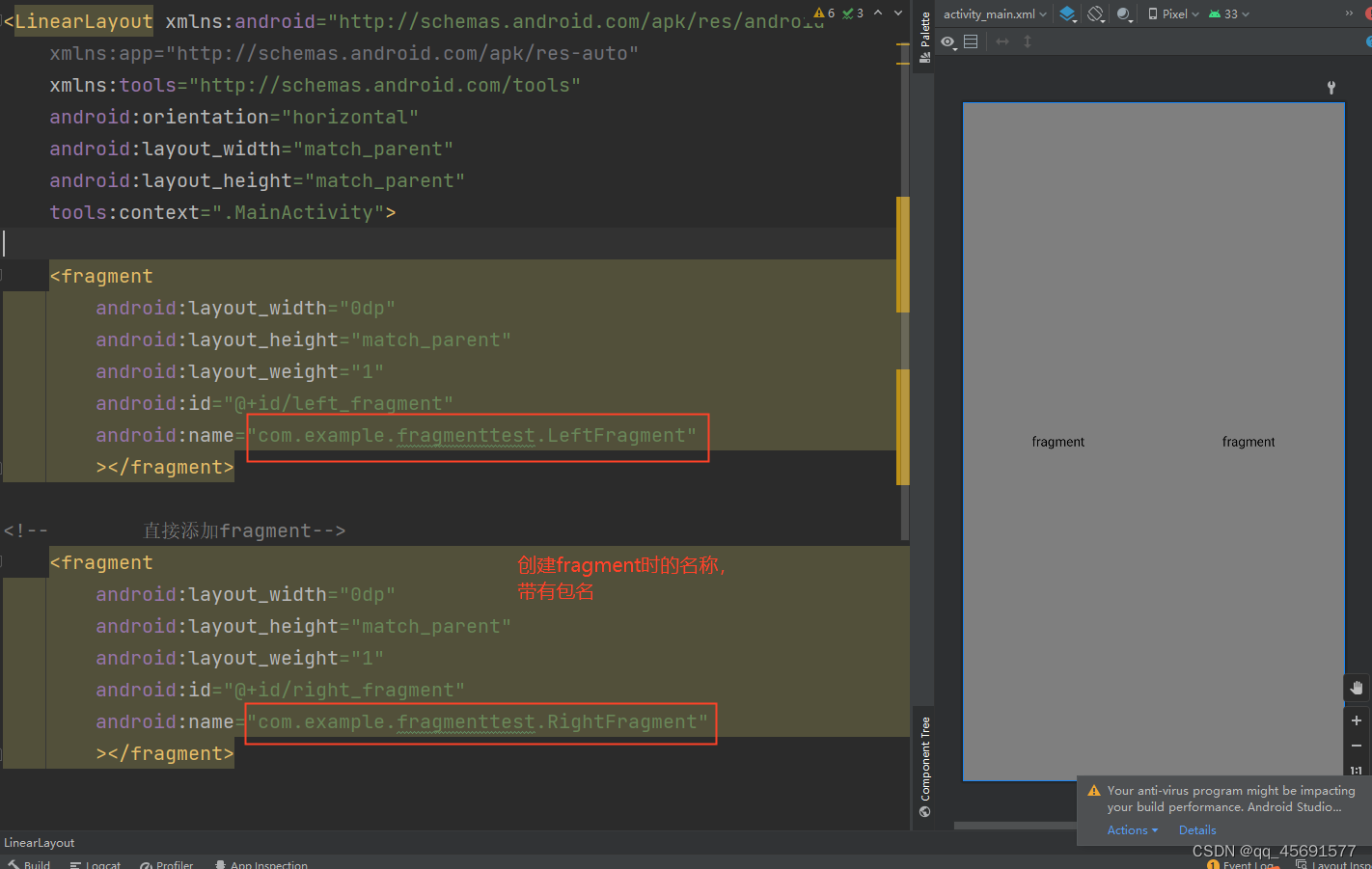Open the Palette side panel tab
The image size is (1372, 869).
point(924,37)
